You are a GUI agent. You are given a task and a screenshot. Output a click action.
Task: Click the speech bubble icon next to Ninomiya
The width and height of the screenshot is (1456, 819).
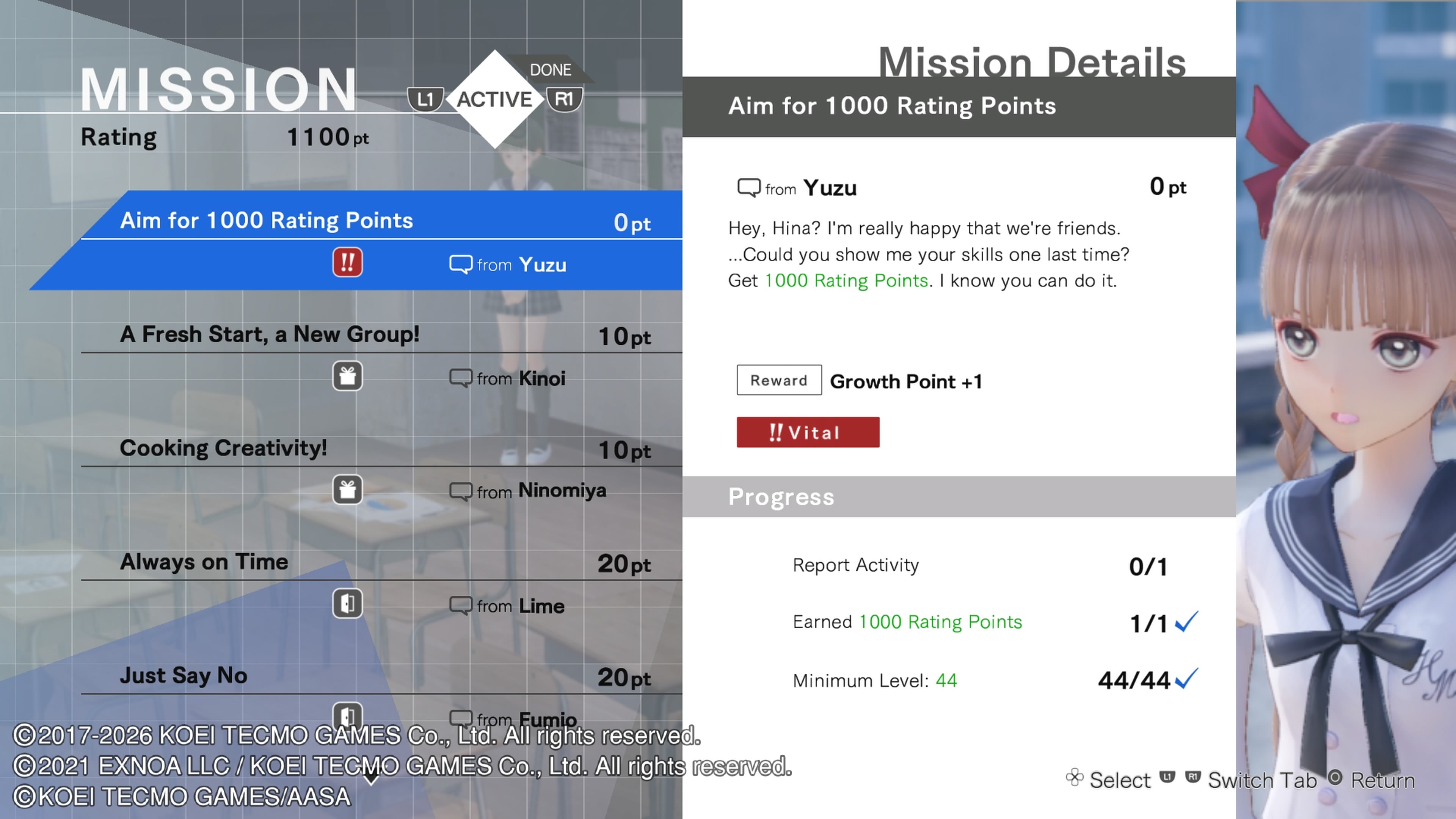(x=461, y=492)
